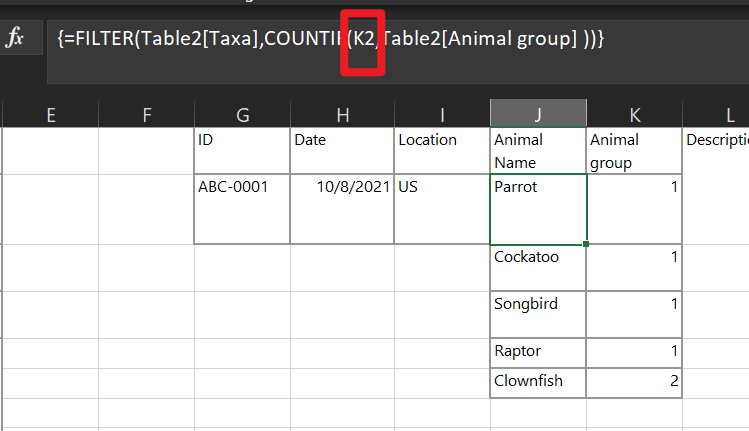The width and height of the screenshot is (749, 431).
Task: Select the group value beside Parrot
Action: point(634,209)
